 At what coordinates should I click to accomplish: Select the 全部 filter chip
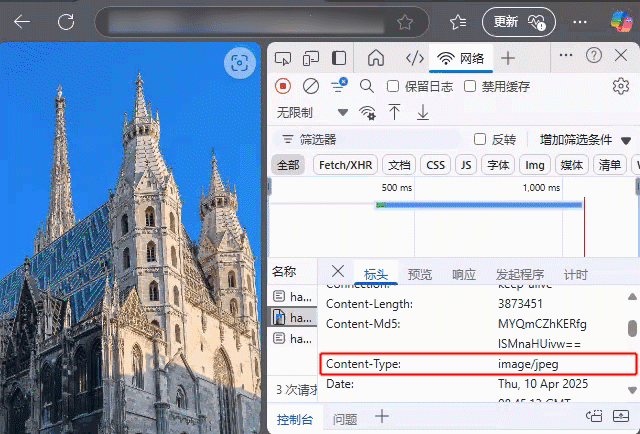[288, 165]
